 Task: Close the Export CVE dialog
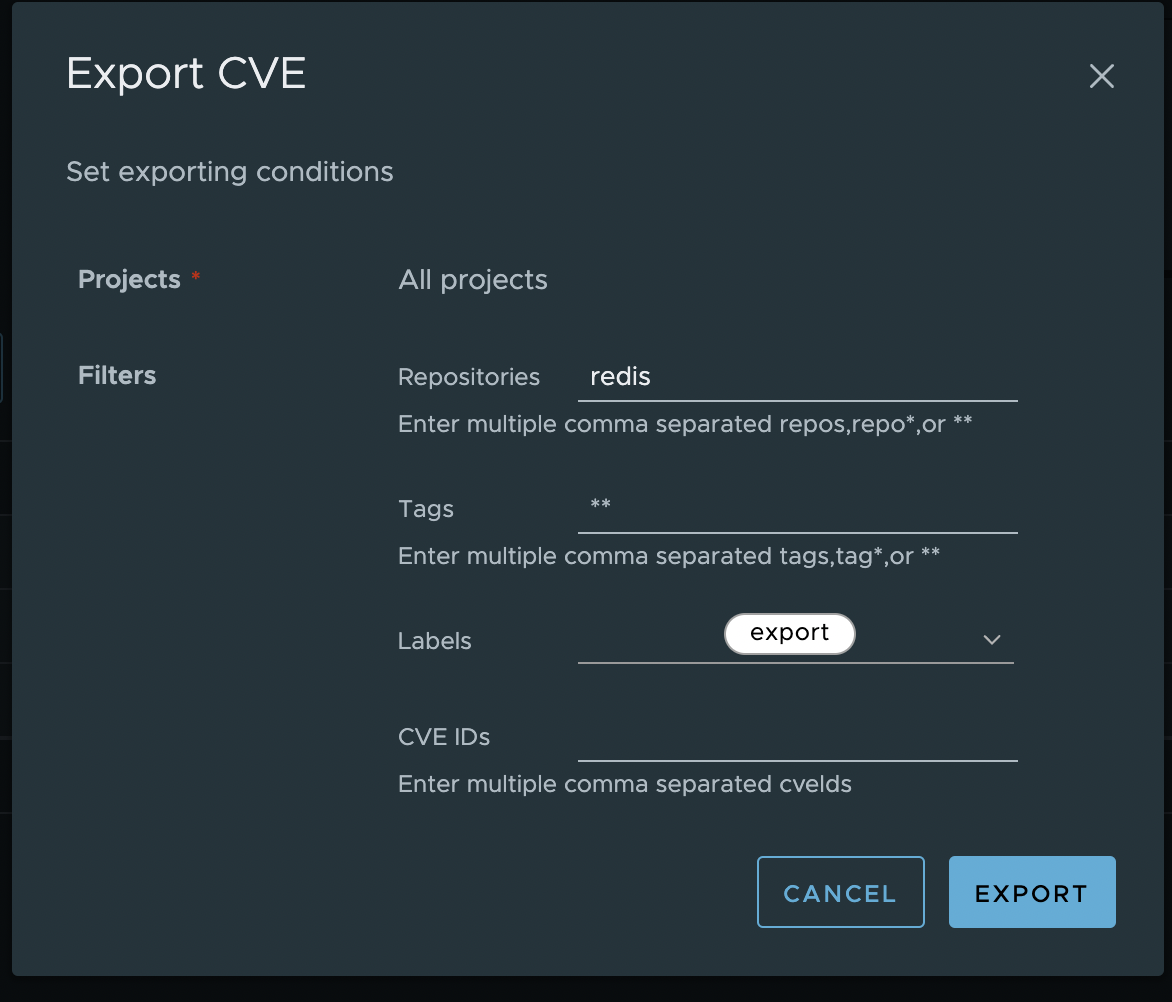(x=1102, y=76)
